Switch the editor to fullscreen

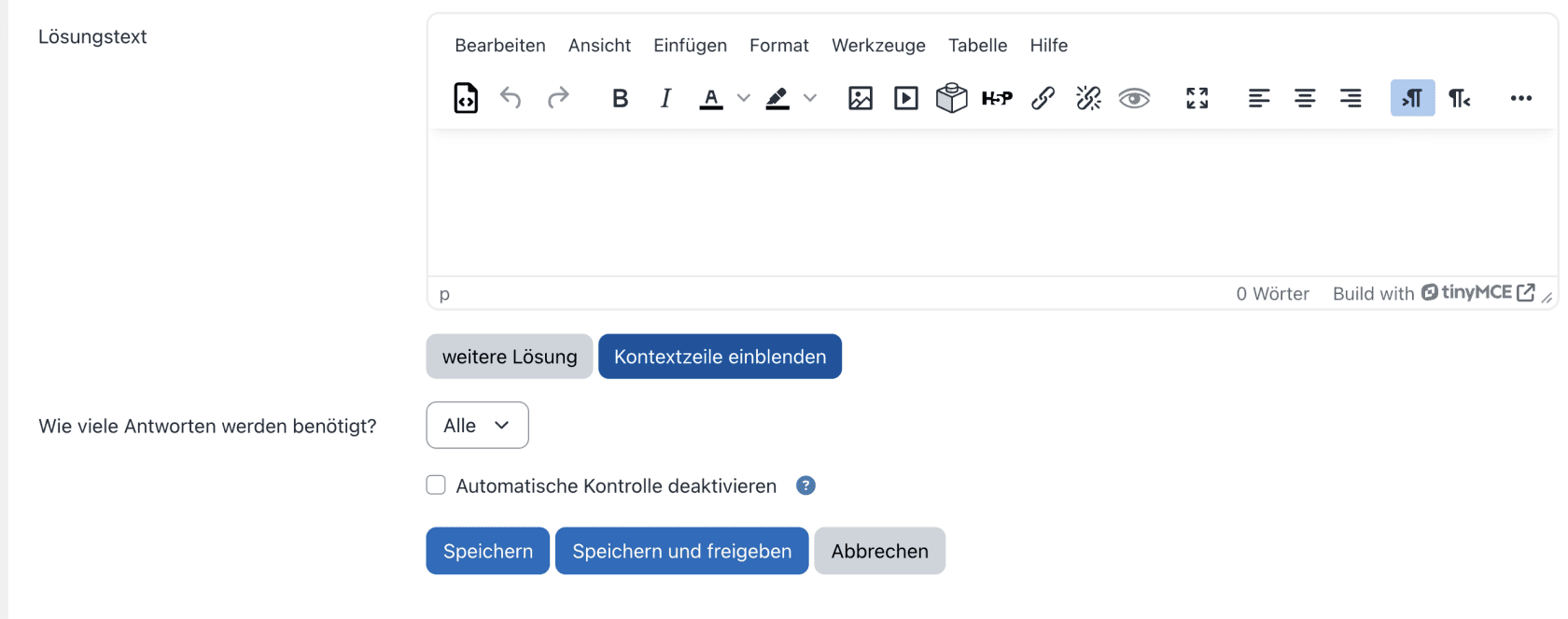point(1197,98)
